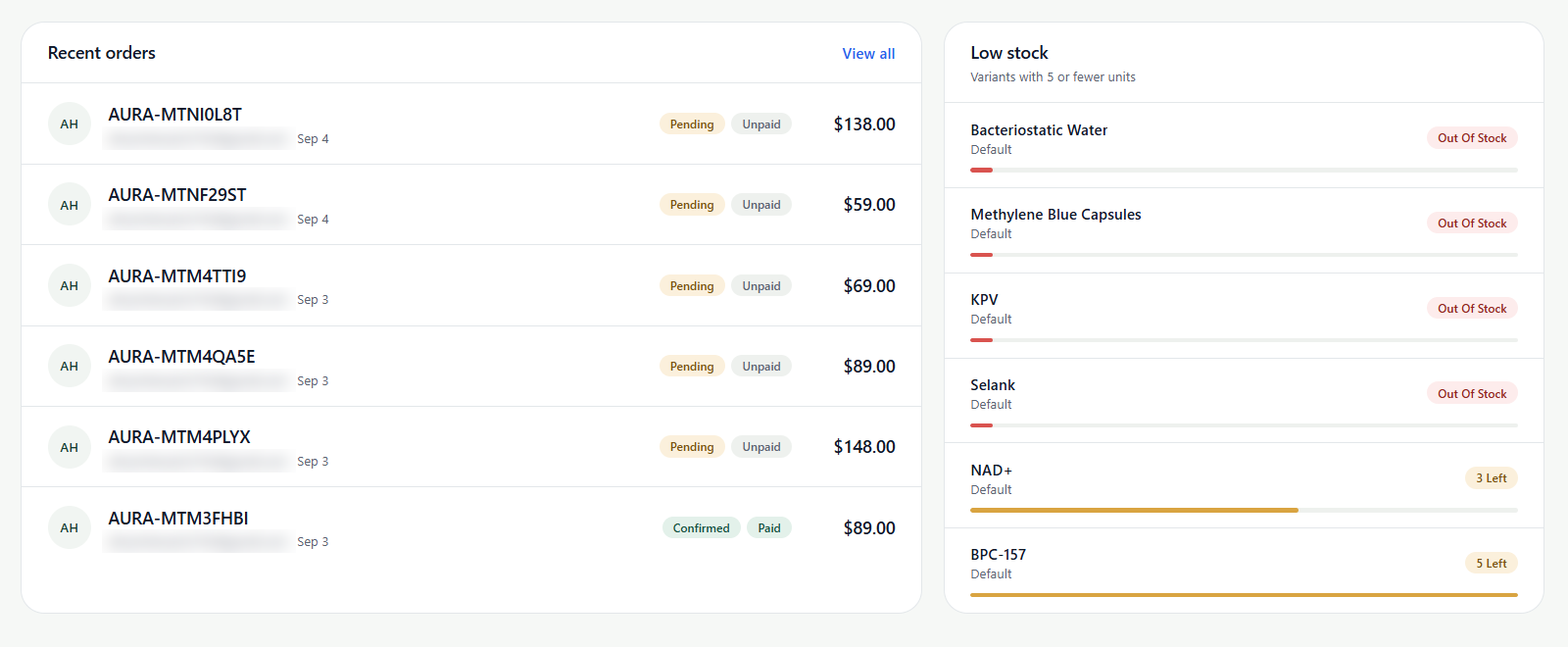Click the NAD+ stock level bar

click(1244, 510)
